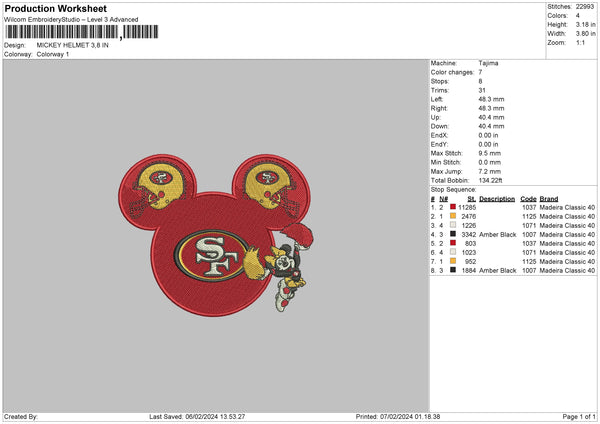Select the Machine value 'Tajima'

pos(488,63)
